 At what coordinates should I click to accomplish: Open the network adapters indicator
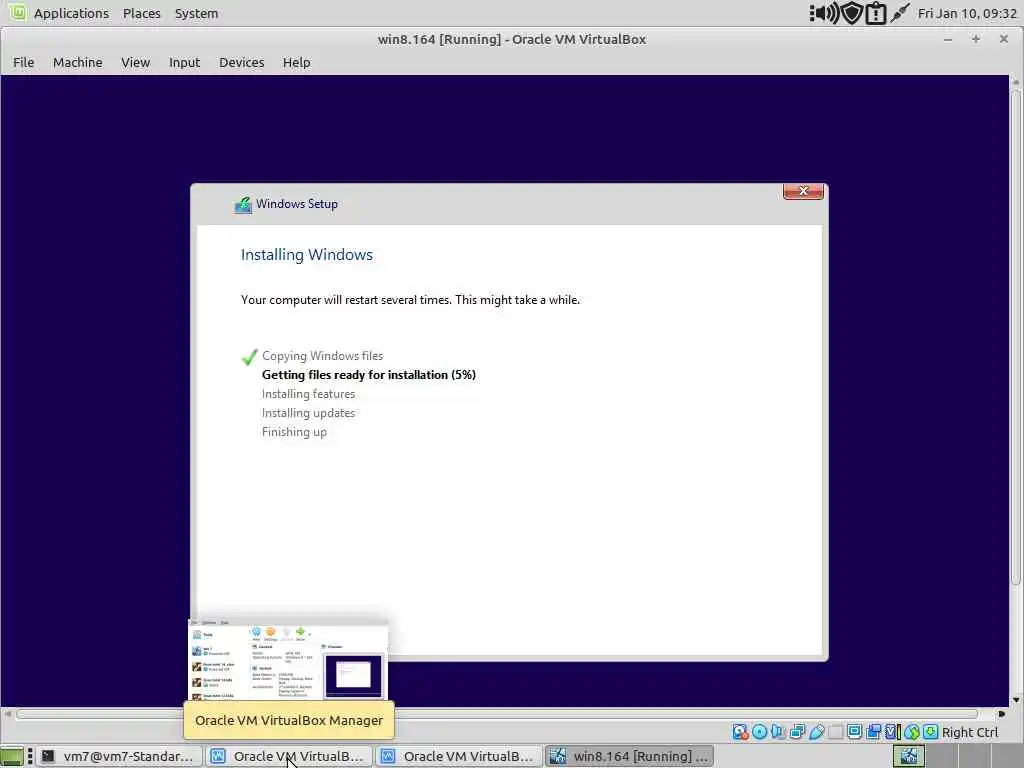tap(797, 731)
